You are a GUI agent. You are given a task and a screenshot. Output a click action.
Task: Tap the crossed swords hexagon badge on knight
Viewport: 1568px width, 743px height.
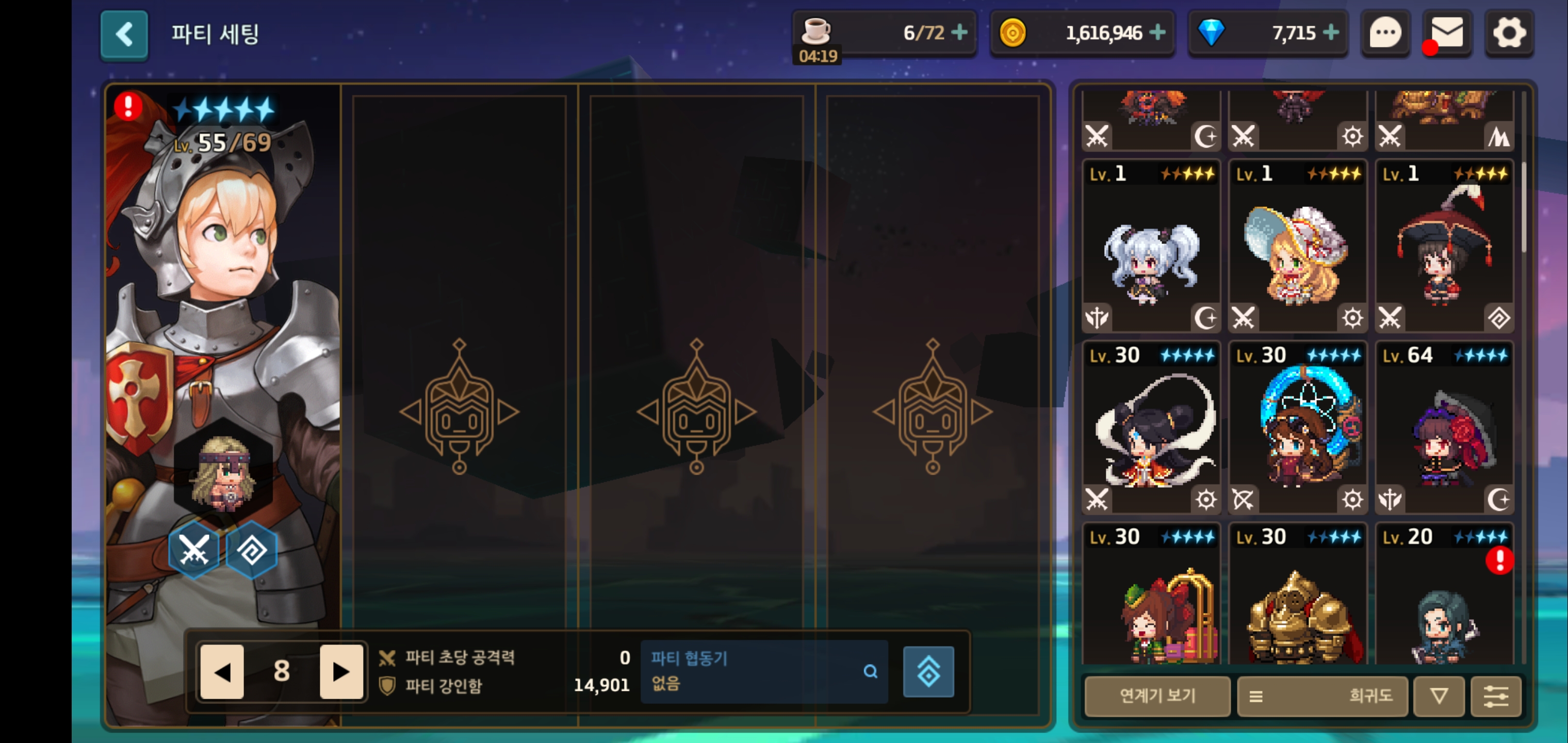[x=194, y=550]
